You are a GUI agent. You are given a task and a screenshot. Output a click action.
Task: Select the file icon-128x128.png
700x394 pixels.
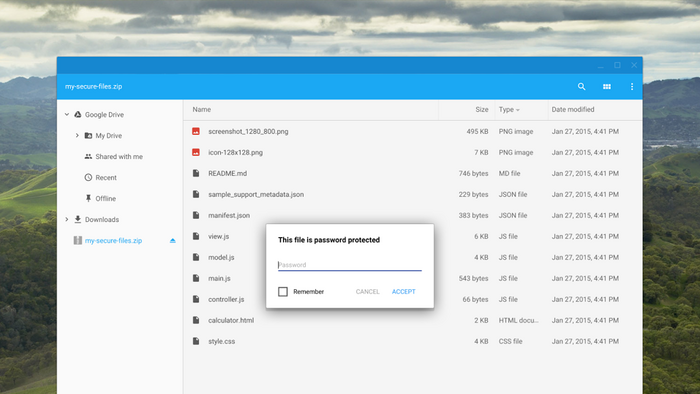tap(235, 152)
